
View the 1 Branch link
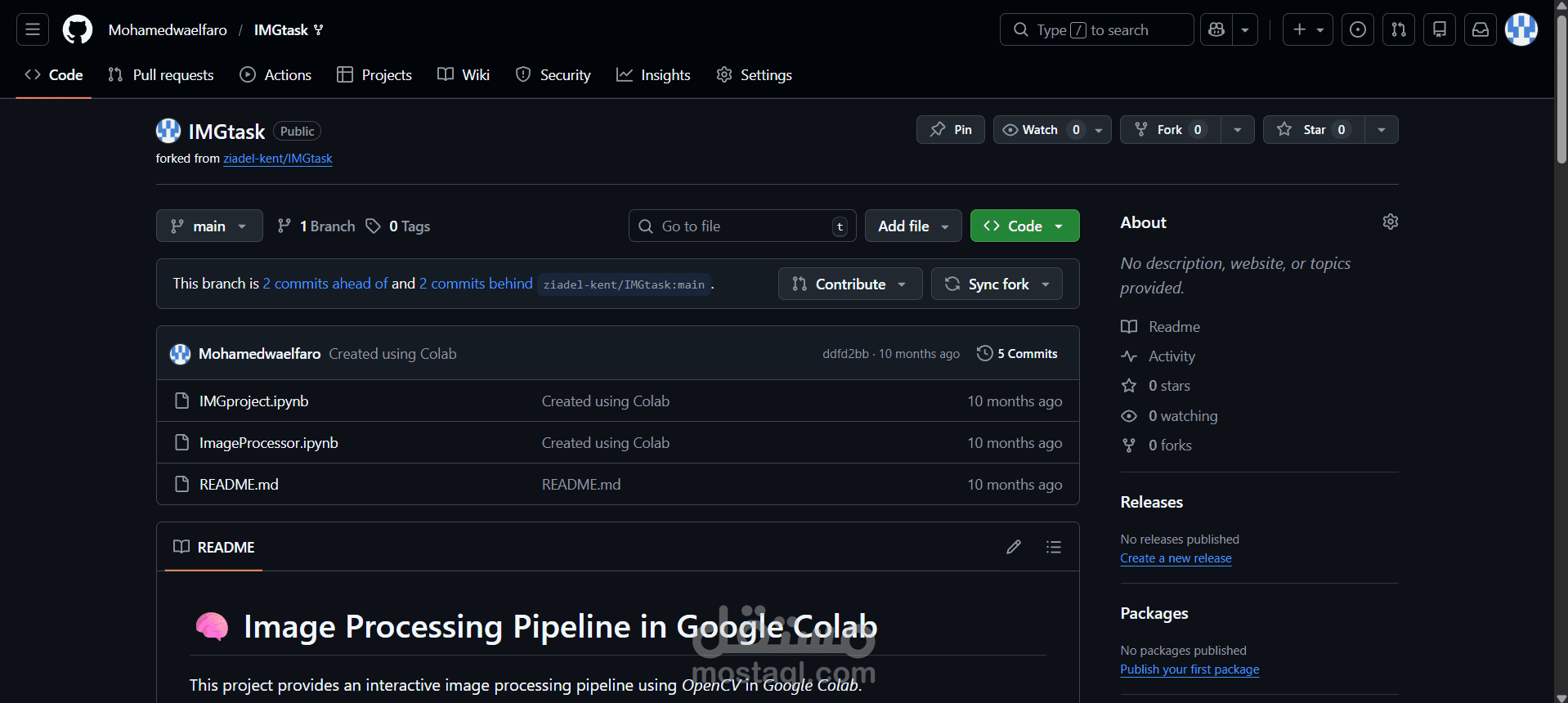[316, 226]
